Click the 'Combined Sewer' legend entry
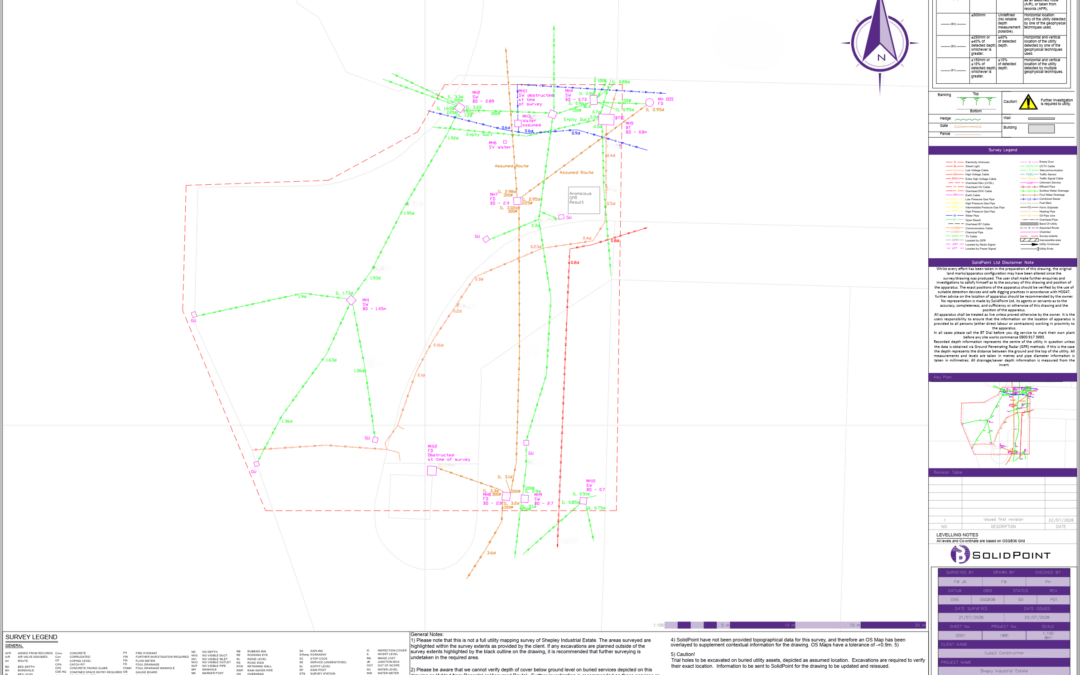This screenshot has height=675, width=1080. click(x=1040, y=199)
